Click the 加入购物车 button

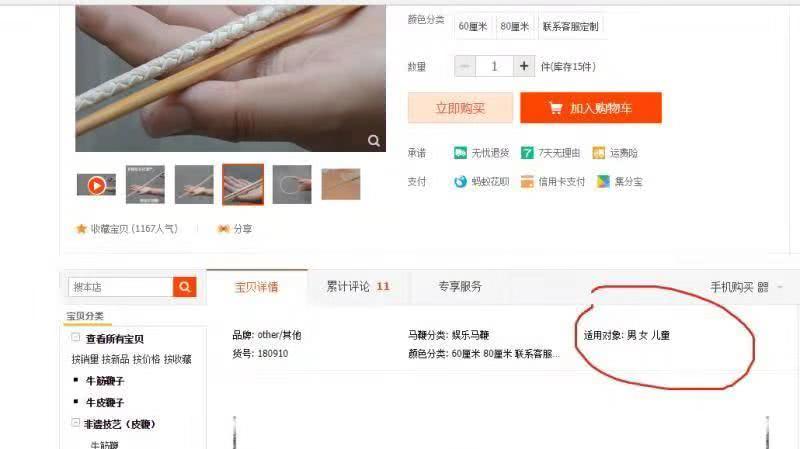tap(591, 108)
